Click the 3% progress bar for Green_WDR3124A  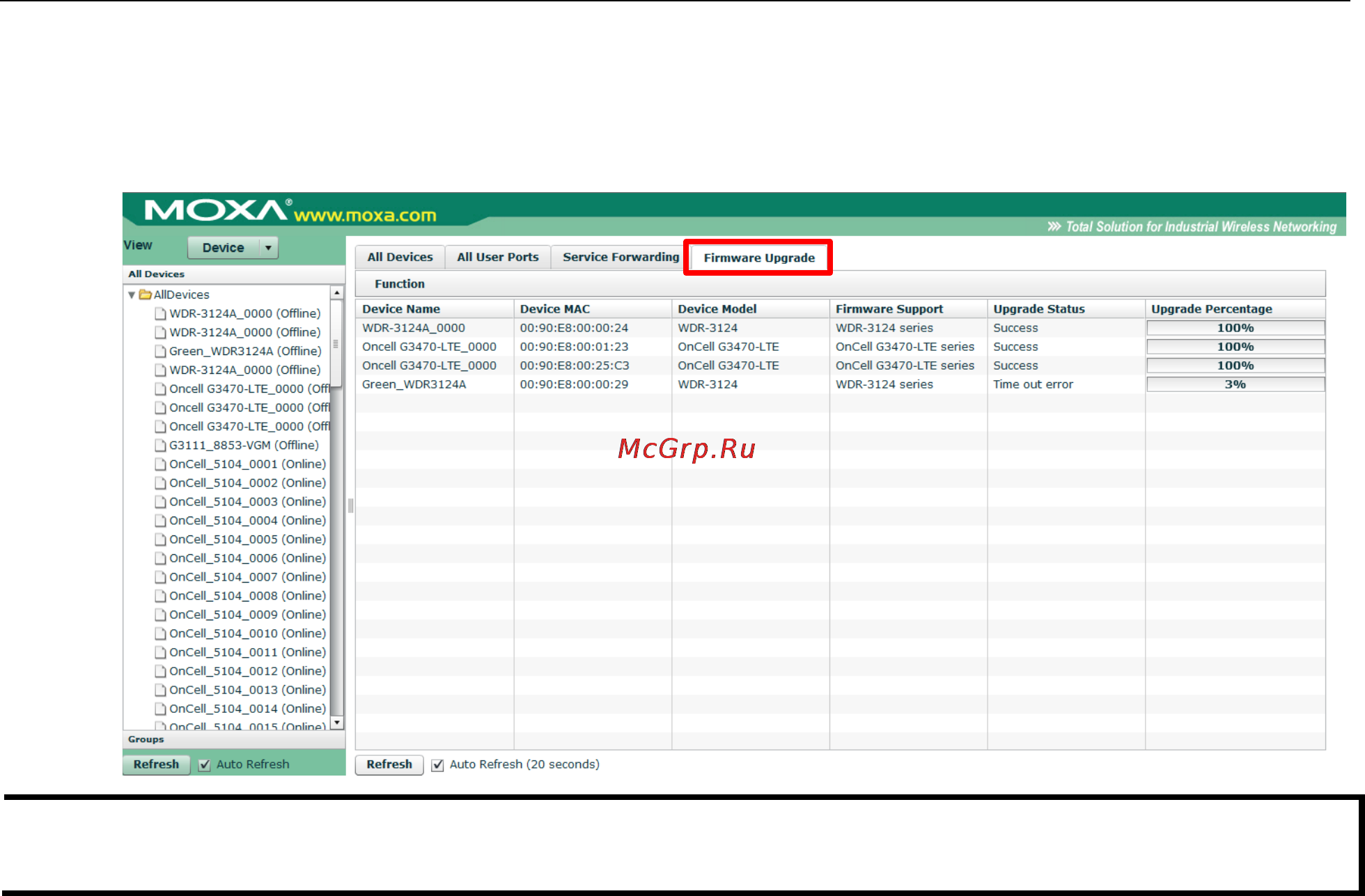pos(1235,384)
